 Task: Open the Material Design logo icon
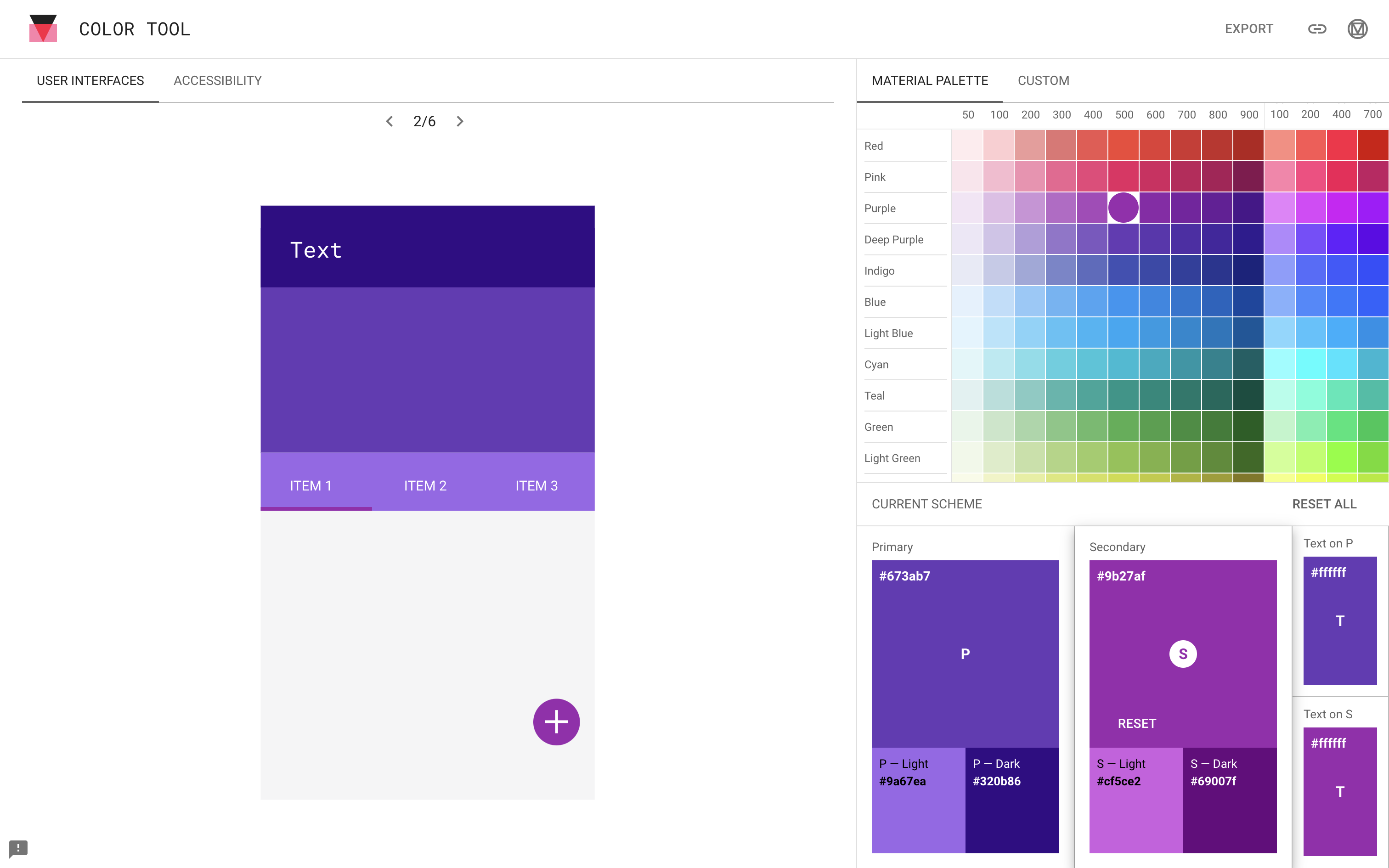[1357, 28]
